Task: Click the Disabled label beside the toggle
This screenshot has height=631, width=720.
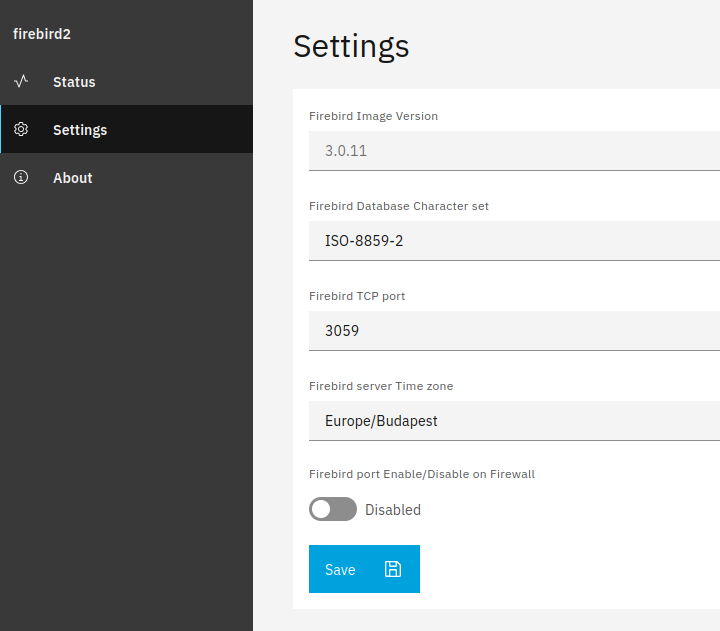Action: [393, 510]
